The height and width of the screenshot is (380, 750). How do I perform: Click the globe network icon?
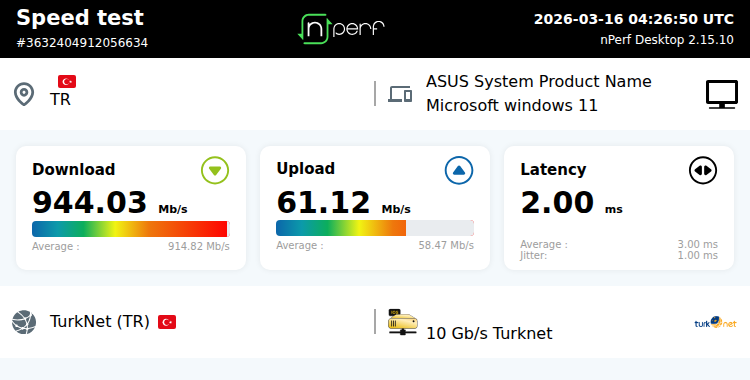coord(24,322)
